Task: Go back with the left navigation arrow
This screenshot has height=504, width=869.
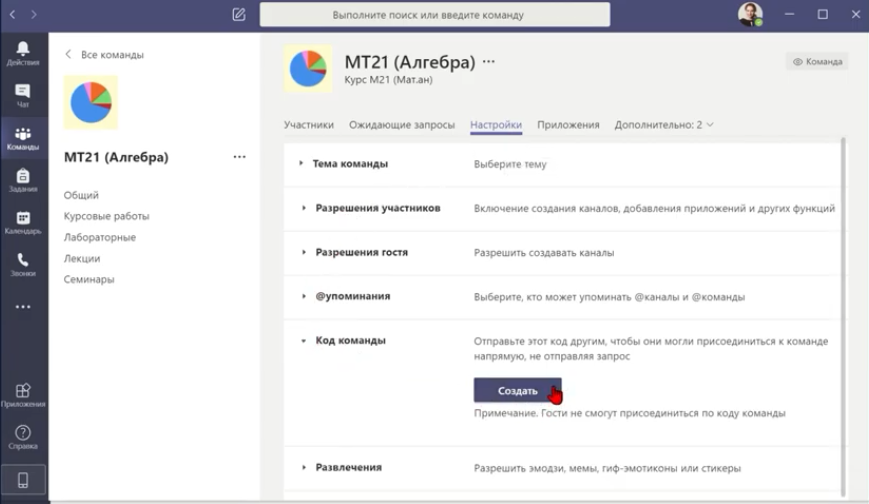Action: click(x=12, y=14)
